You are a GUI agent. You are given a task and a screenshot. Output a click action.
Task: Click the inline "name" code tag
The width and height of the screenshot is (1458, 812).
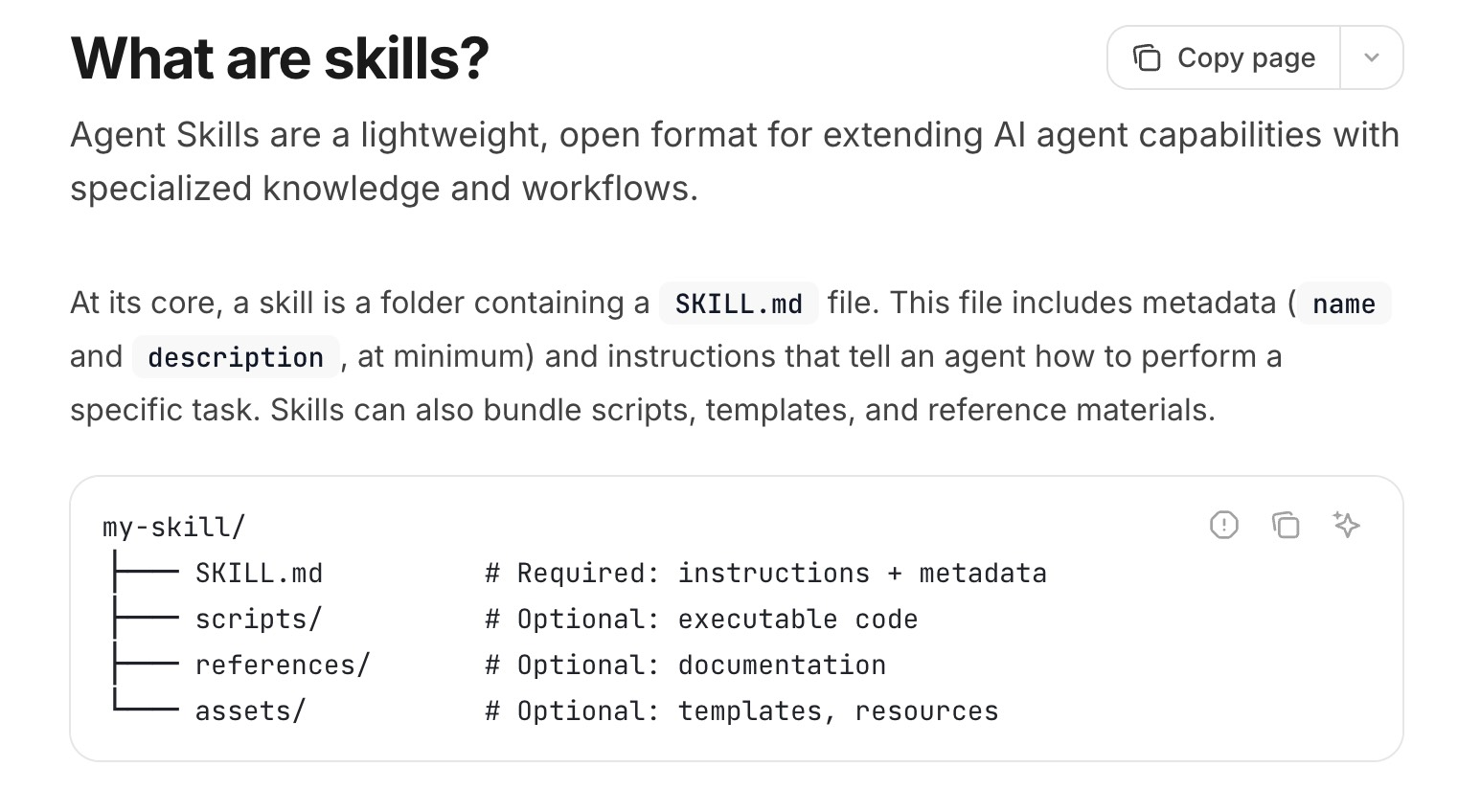click(1343, 304)
